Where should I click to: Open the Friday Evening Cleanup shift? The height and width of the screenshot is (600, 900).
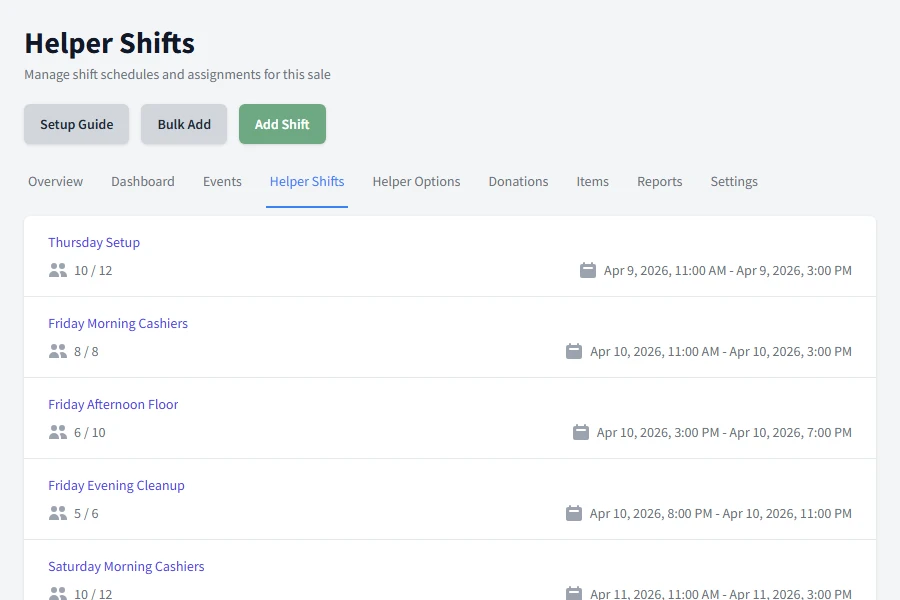click(117, 485)
